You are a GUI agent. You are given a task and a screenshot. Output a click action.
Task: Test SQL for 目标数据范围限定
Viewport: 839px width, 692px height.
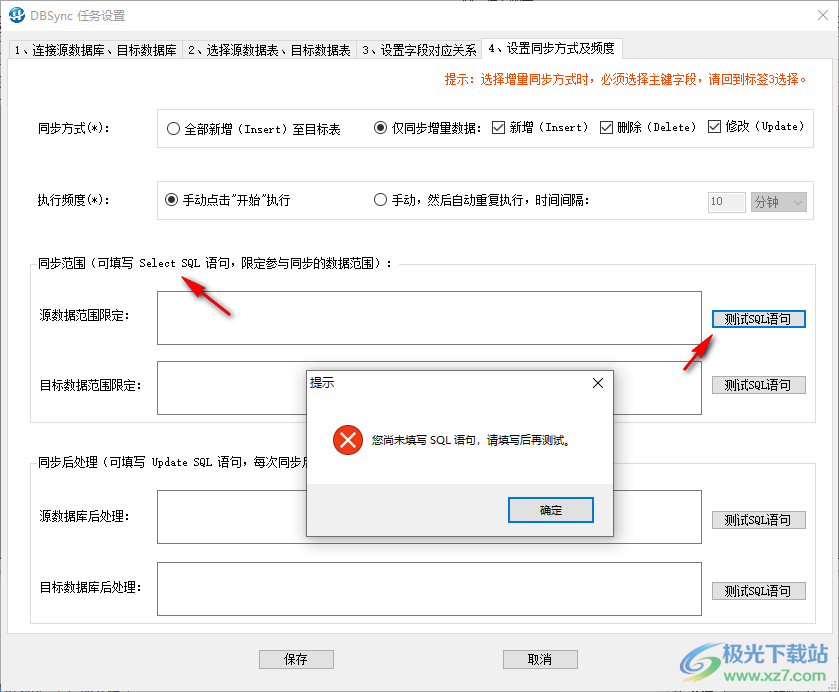pyautogui.click(x=758, y=385)
